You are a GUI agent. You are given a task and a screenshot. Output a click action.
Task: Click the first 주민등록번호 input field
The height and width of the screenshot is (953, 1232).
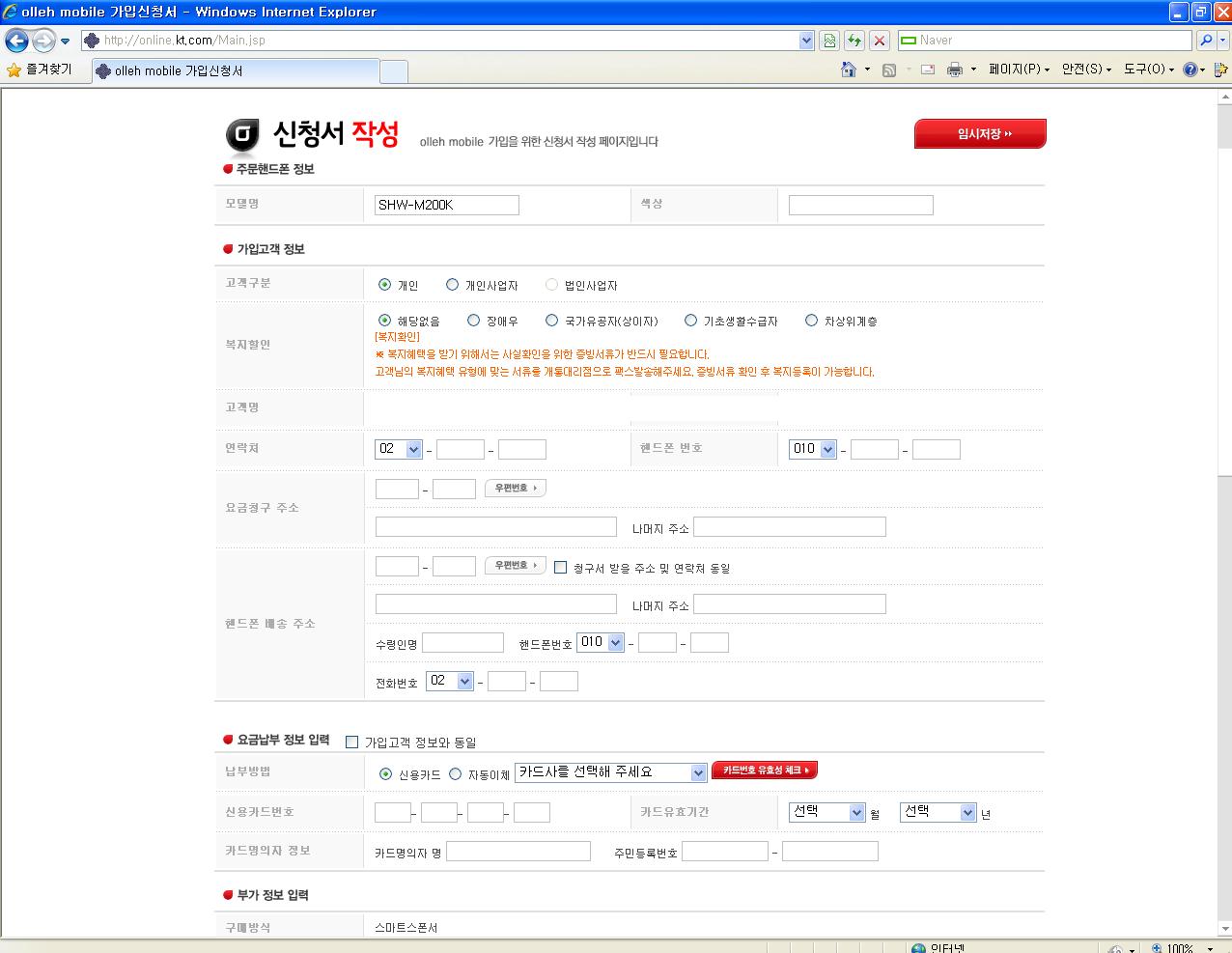725,852
